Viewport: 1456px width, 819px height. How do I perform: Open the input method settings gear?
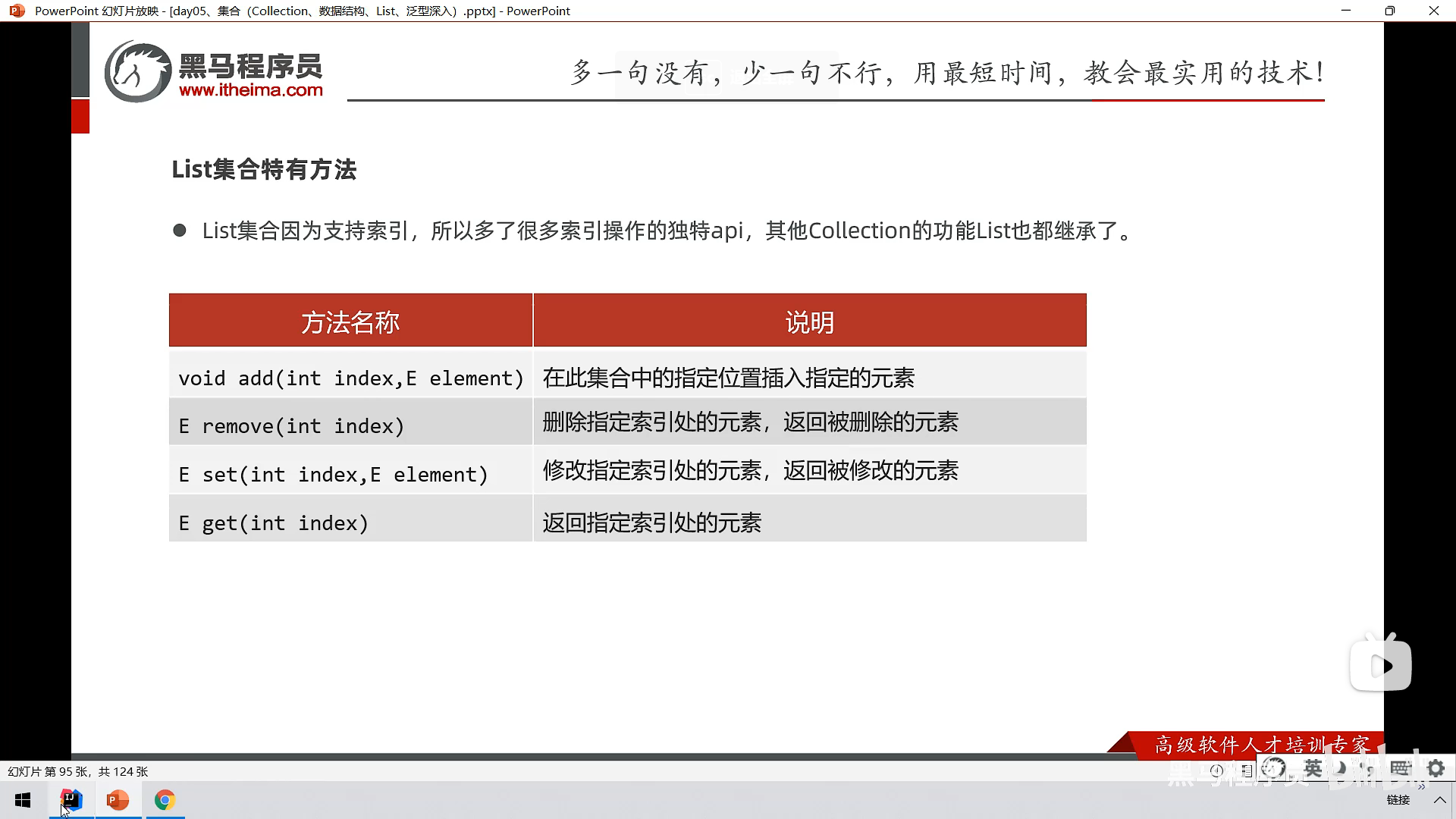(1436, 768)
